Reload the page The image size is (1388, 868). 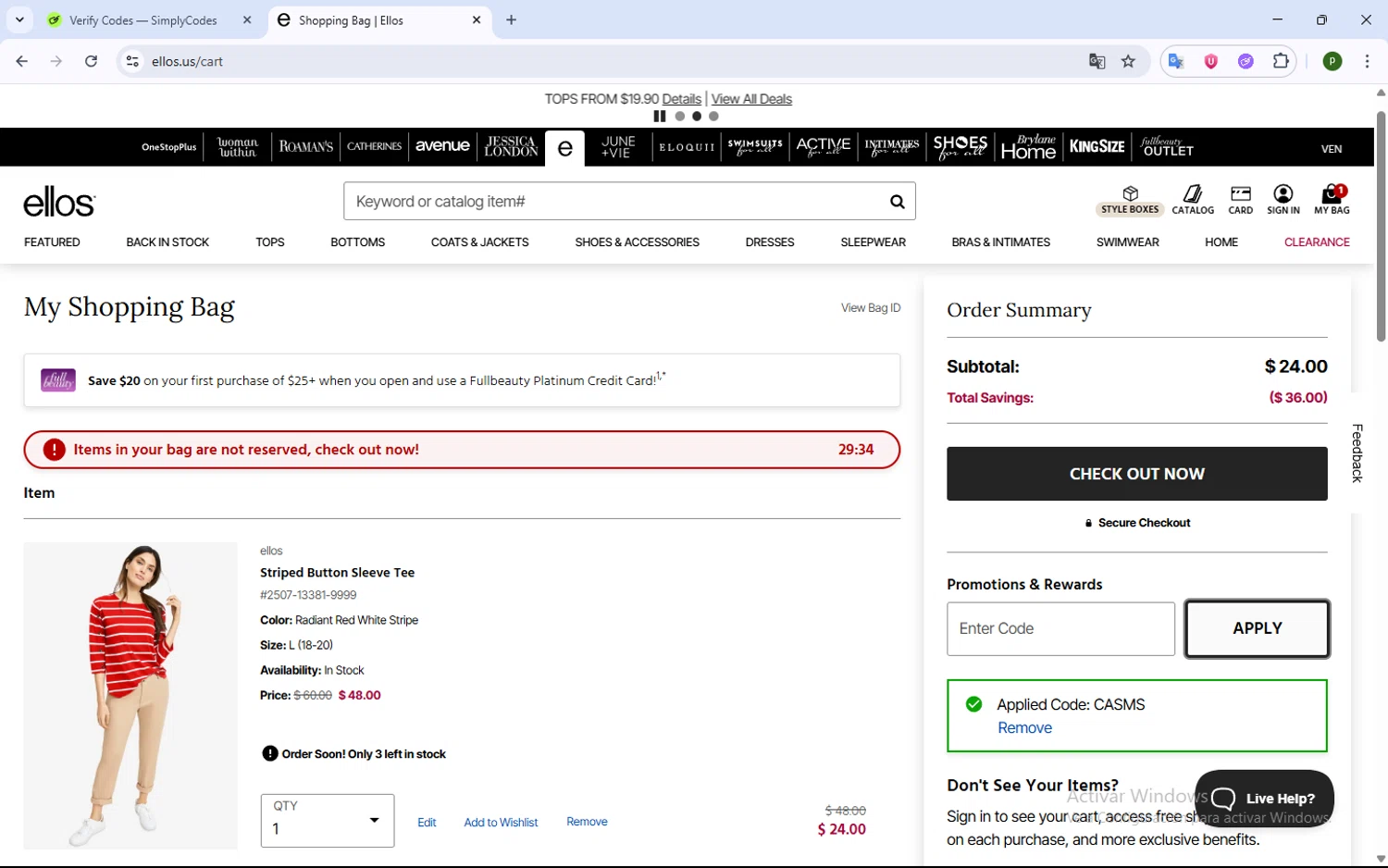point(91,61)
